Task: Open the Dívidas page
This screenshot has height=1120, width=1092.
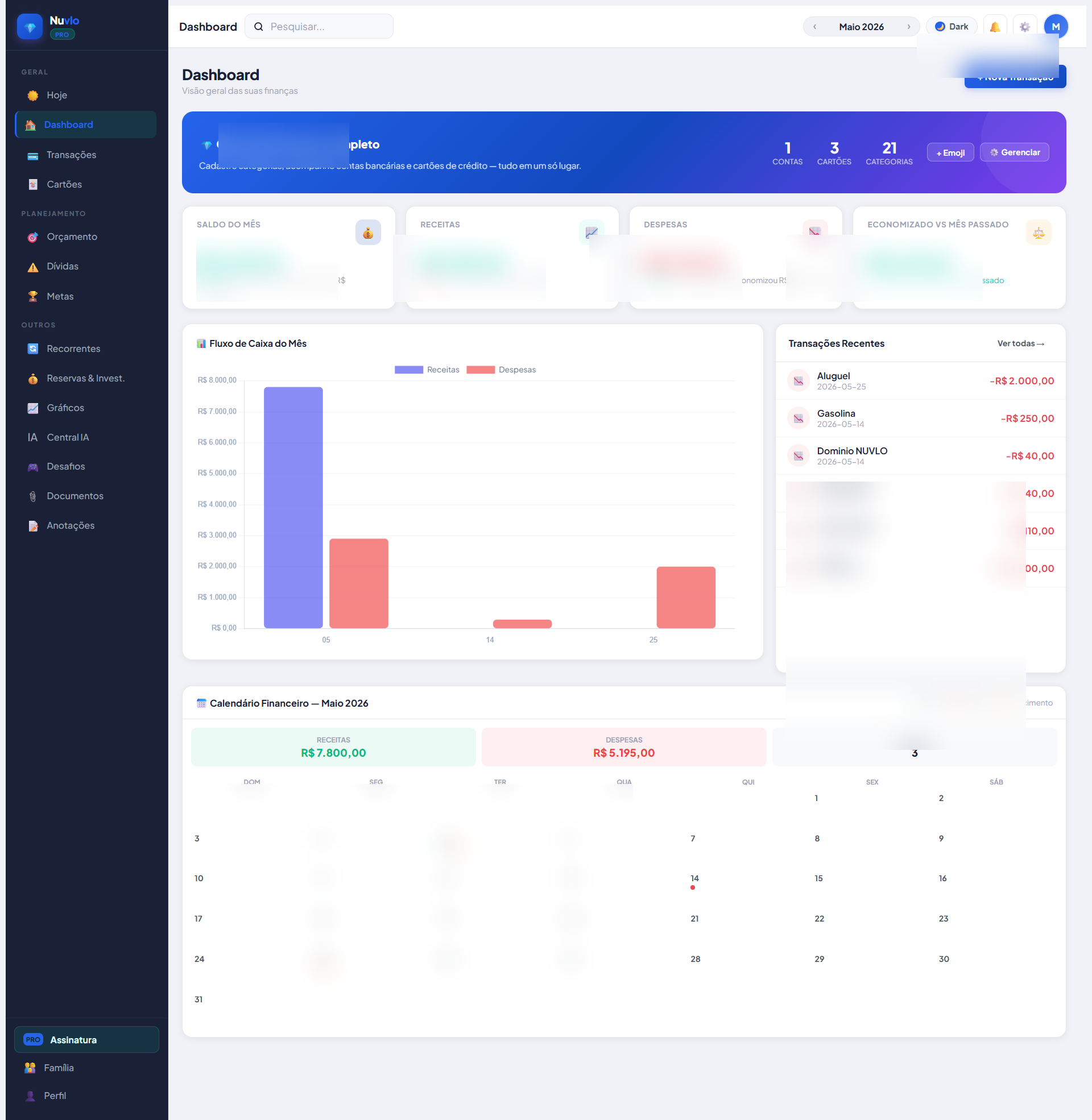Action: click(63, 266)
